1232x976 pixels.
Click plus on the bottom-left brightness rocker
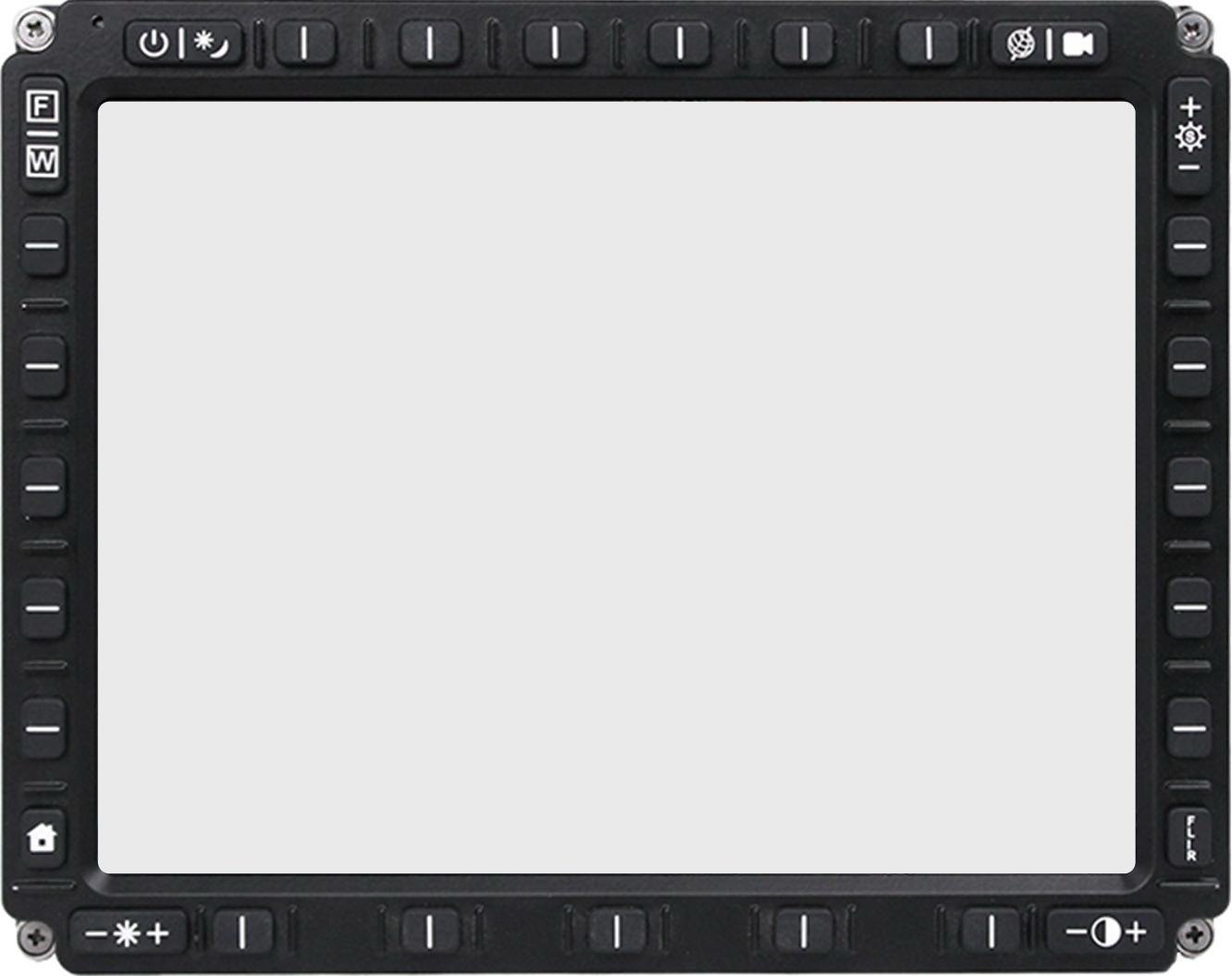(x=158, y=933)
